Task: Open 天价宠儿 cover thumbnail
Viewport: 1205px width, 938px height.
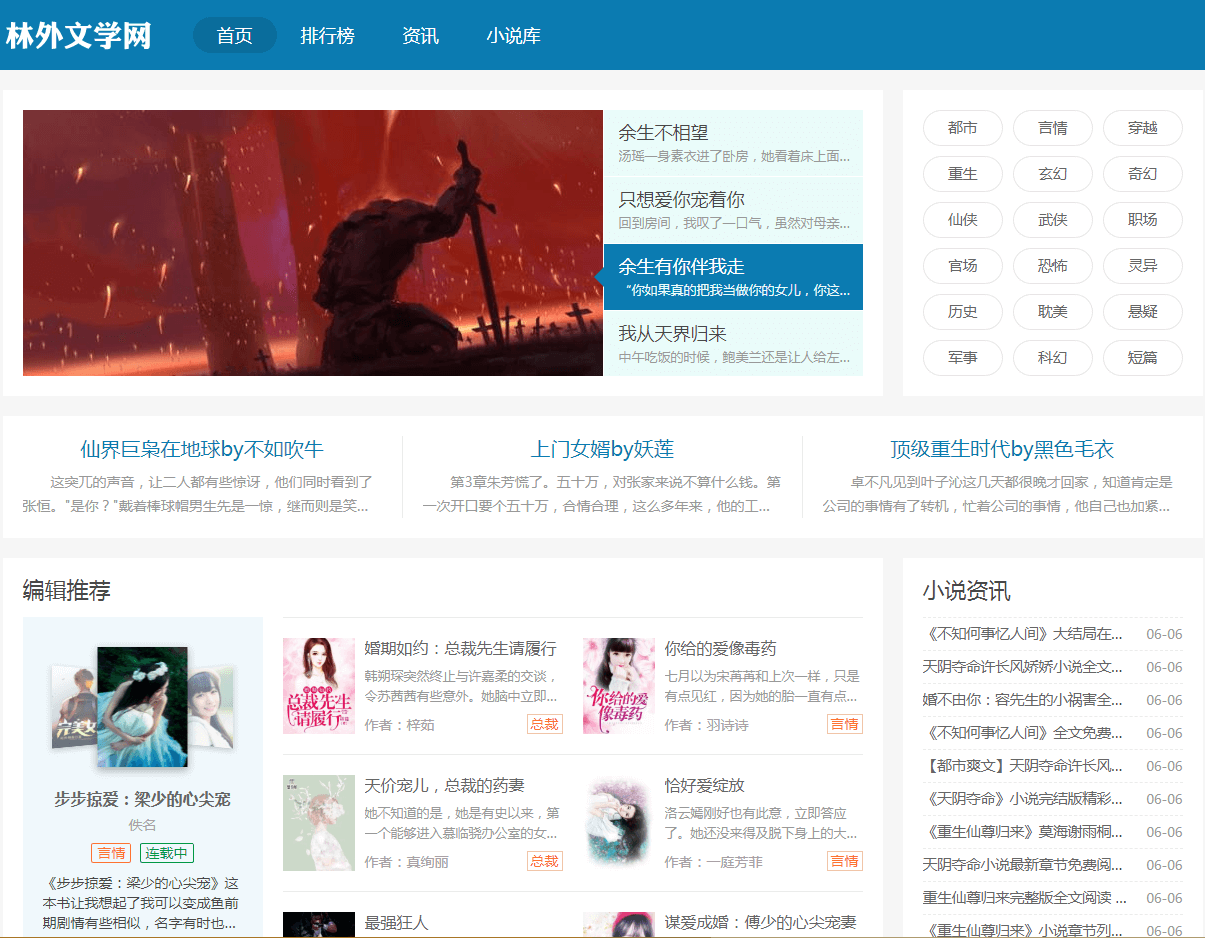Action: 319,823
